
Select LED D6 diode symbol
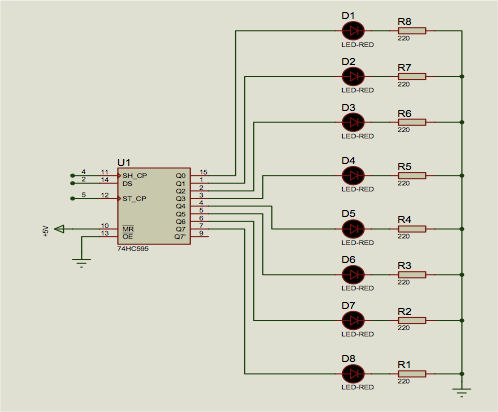(353, 275)
